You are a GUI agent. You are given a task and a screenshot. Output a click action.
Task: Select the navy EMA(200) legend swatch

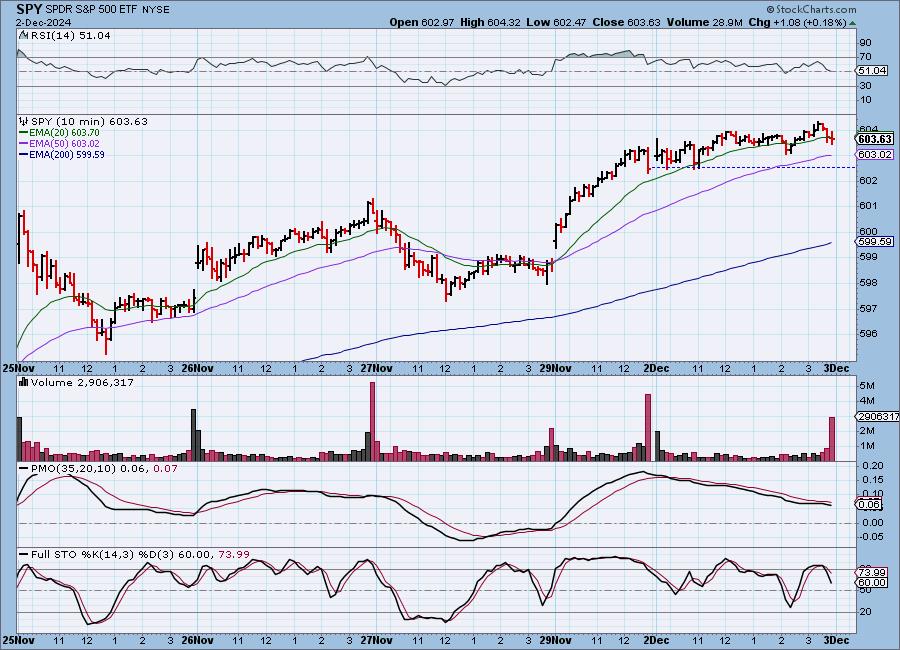[24, 154]
